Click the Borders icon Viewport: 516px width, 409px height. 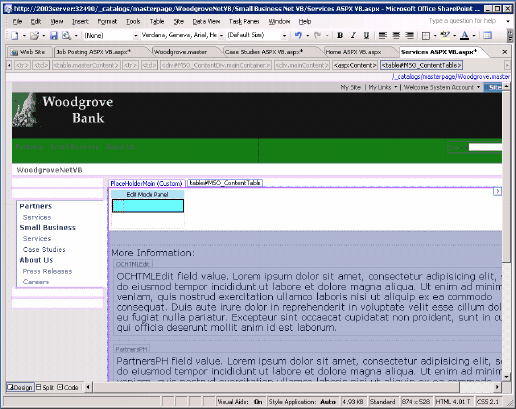click(x=426, y=35)
